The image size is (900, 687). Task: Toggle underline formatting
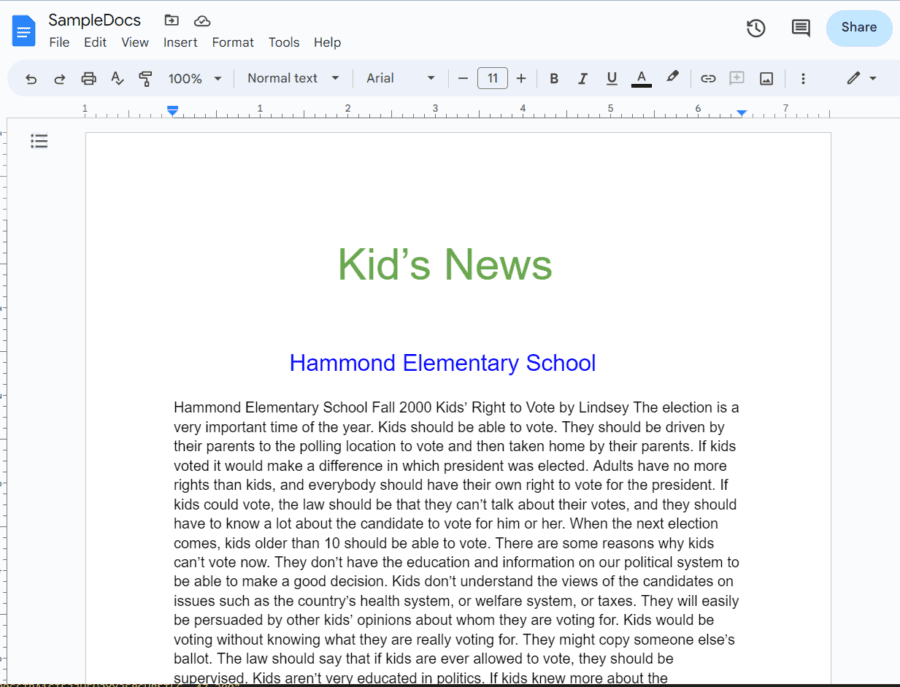tap(611, 78)
